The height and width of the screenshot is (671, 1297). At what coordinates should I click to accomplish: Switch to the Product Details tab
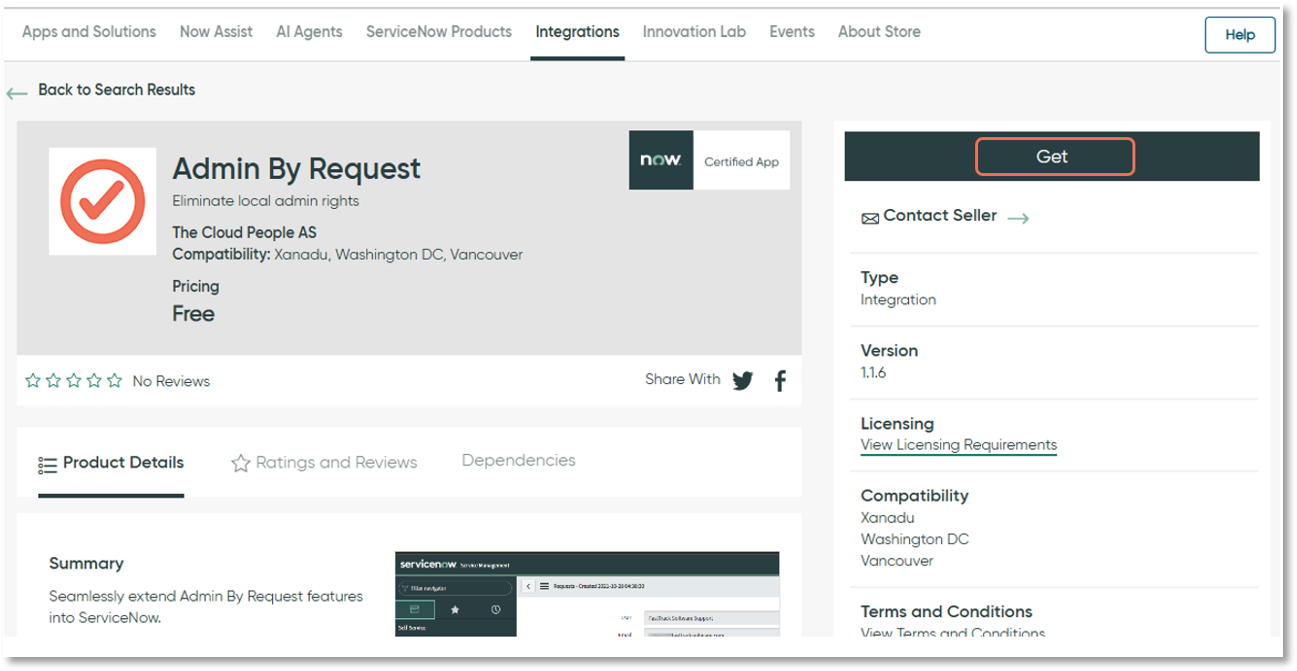[111, 463]
